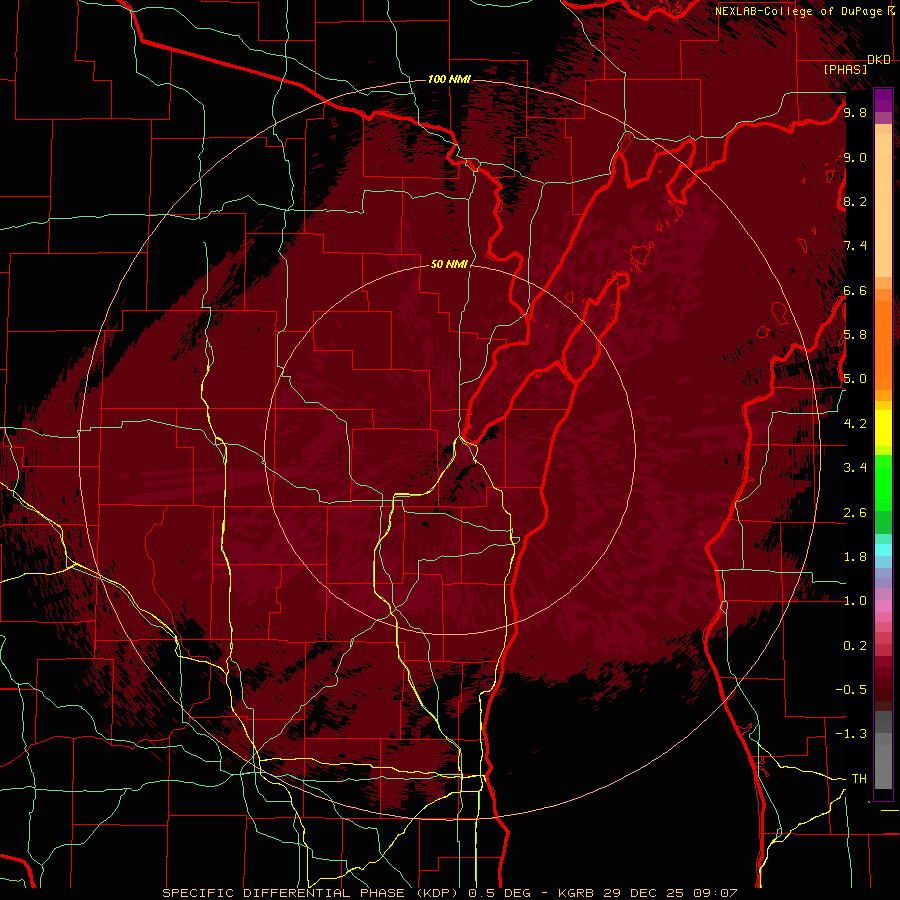The width and height of the screenshot is (900, 900).
Task: Click the DKD label above the color bar
Action: click(x=879, y=60)
